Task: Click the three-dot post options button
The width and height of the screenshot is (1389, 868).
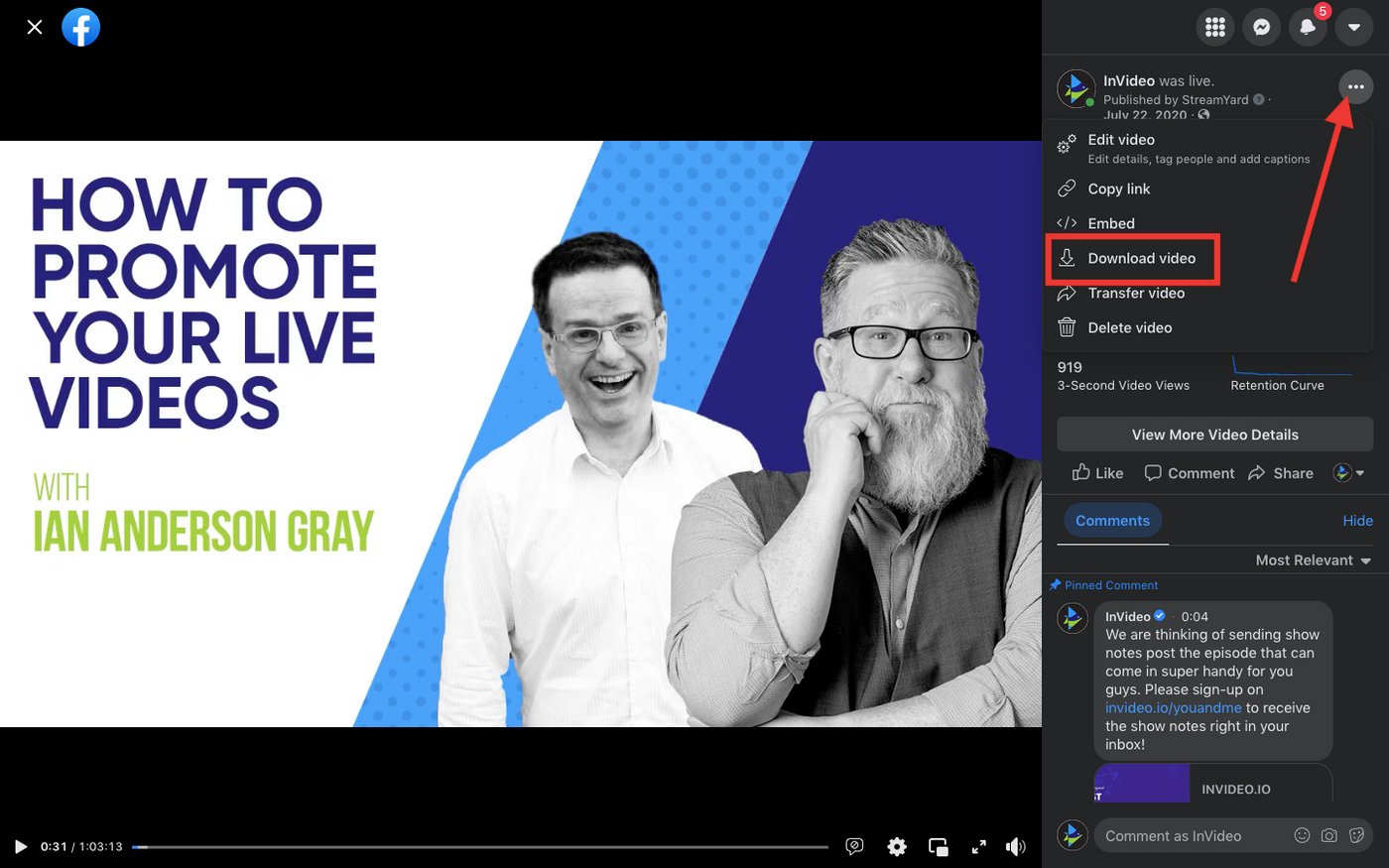Action: [x=1355, y=87]
